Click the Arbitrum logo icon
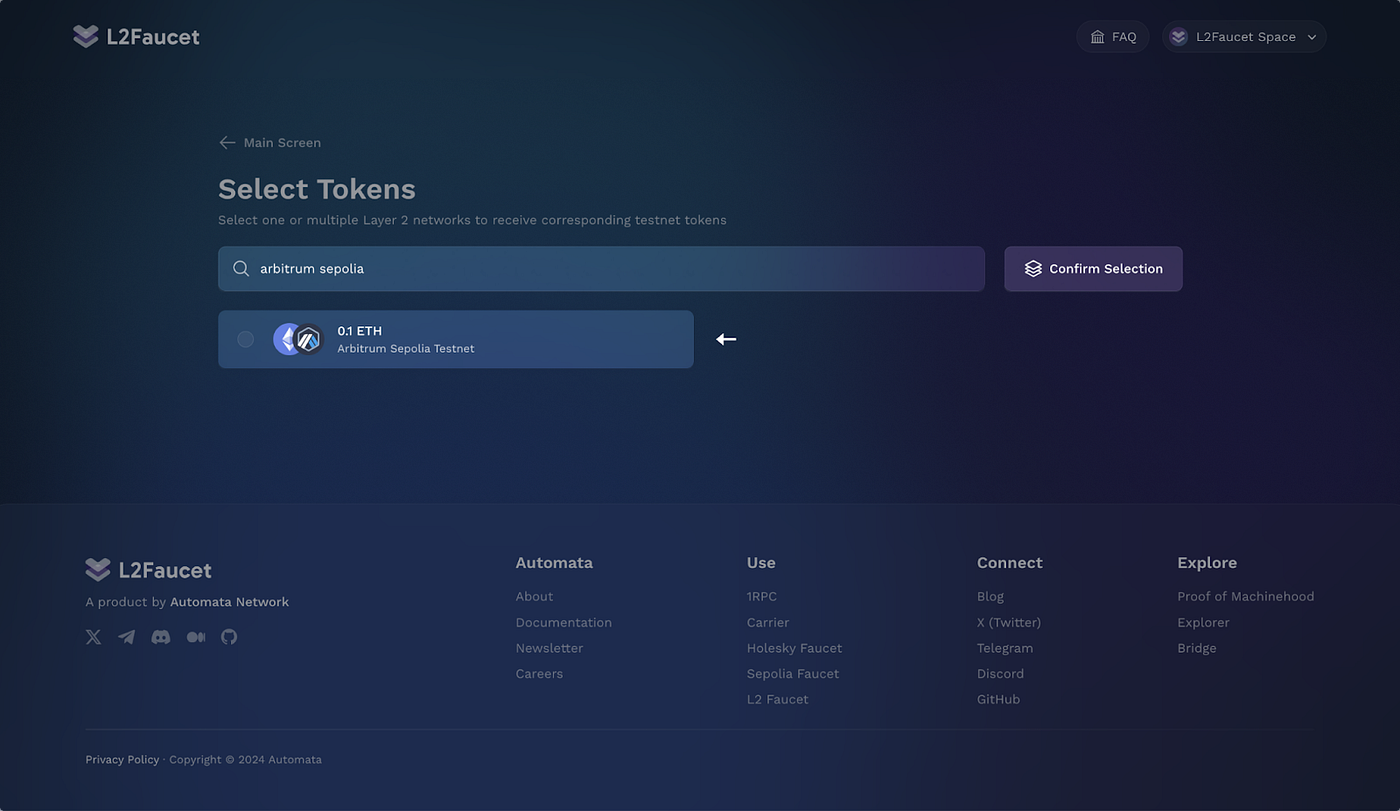 tap(309, 340)
